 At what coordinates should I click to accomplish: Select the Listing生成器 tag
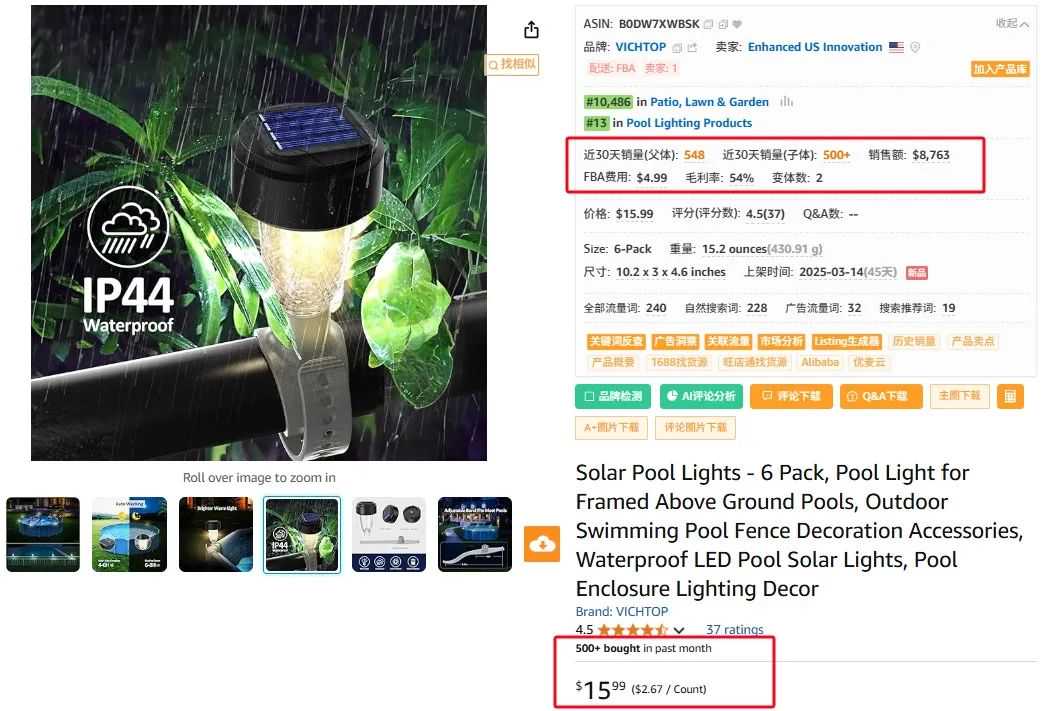(x=846, y=341)
